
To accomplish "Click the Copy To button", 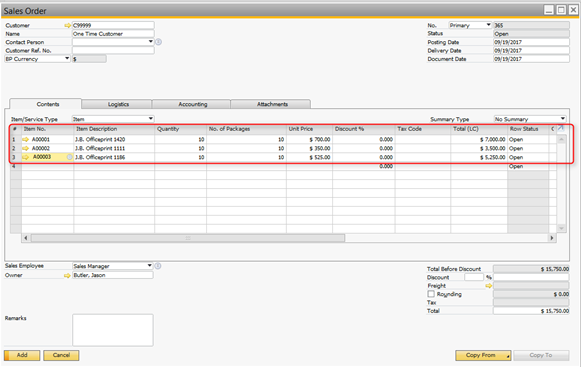I will [x=541, y=355].
